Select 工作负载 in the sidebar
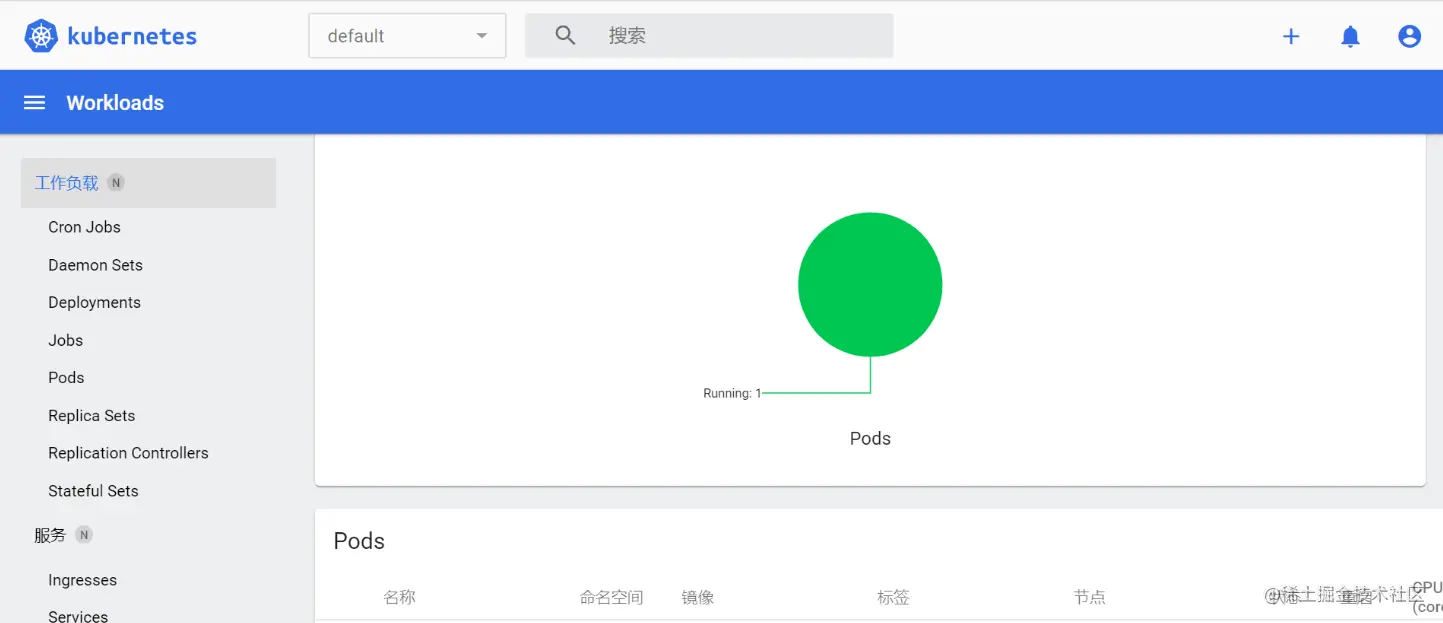Image resolution: width=1443 pixels, height=623 pixels. [148, 183]
